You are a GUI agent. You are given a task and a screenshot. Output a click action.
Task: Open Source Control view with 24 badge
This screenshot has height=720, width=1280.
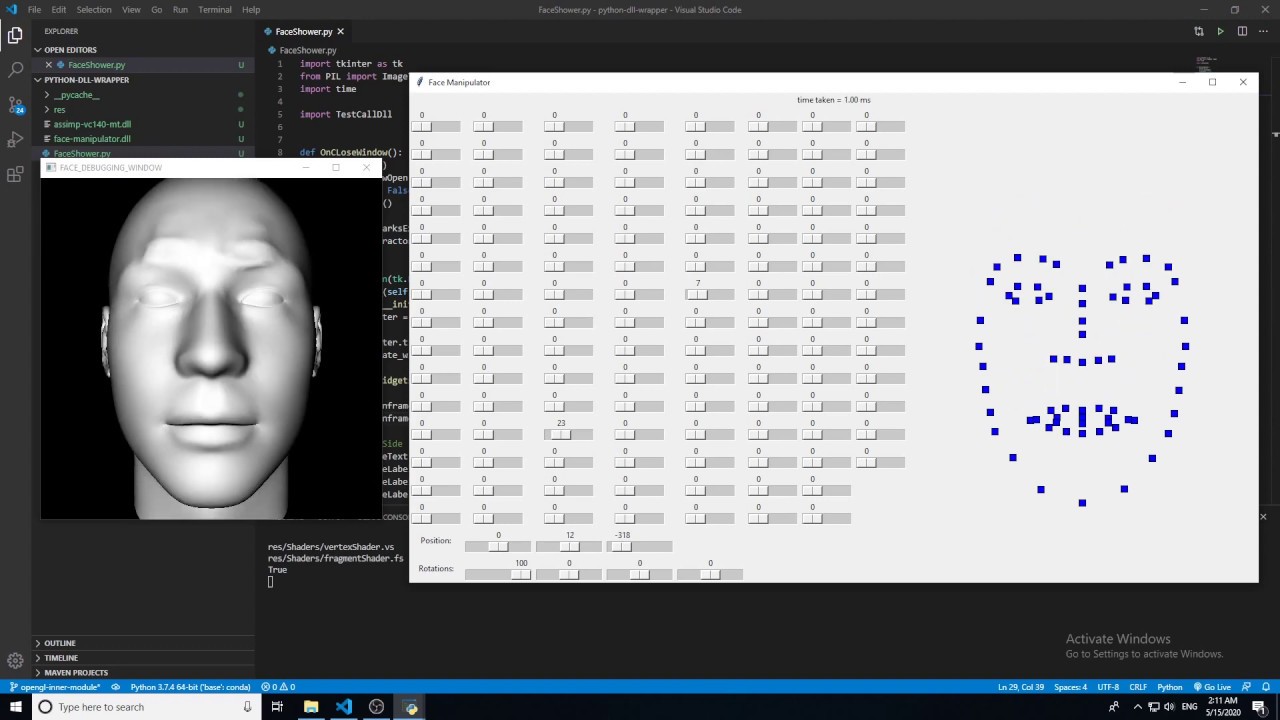(x=15, y=105)
